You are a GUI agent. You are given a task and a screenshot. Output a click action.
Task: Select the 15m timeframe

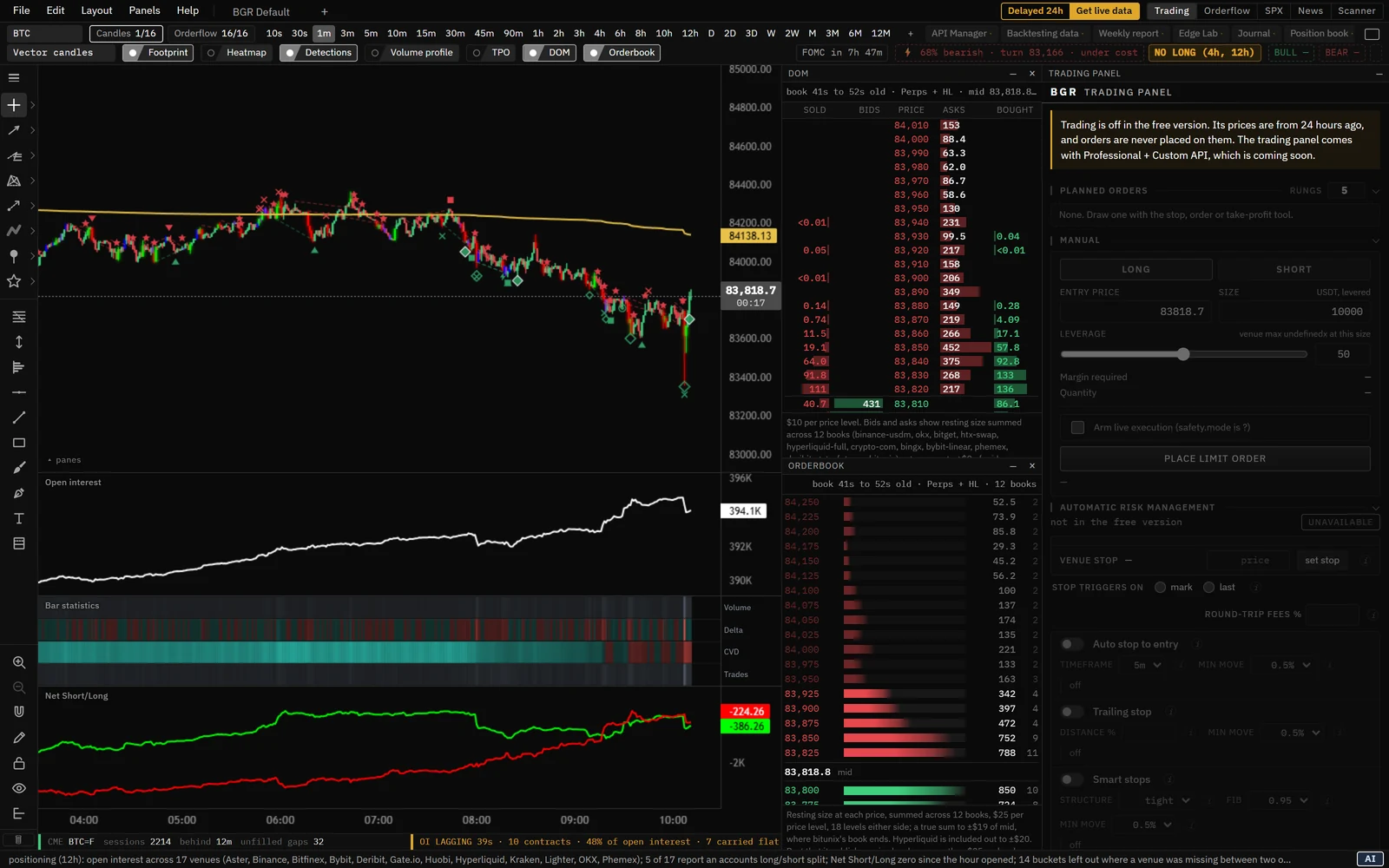coord(425,34)
